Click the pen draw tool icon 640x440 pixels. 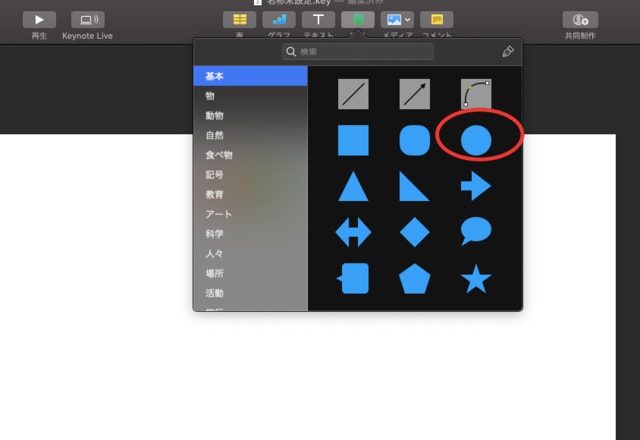tap(508, 51)
